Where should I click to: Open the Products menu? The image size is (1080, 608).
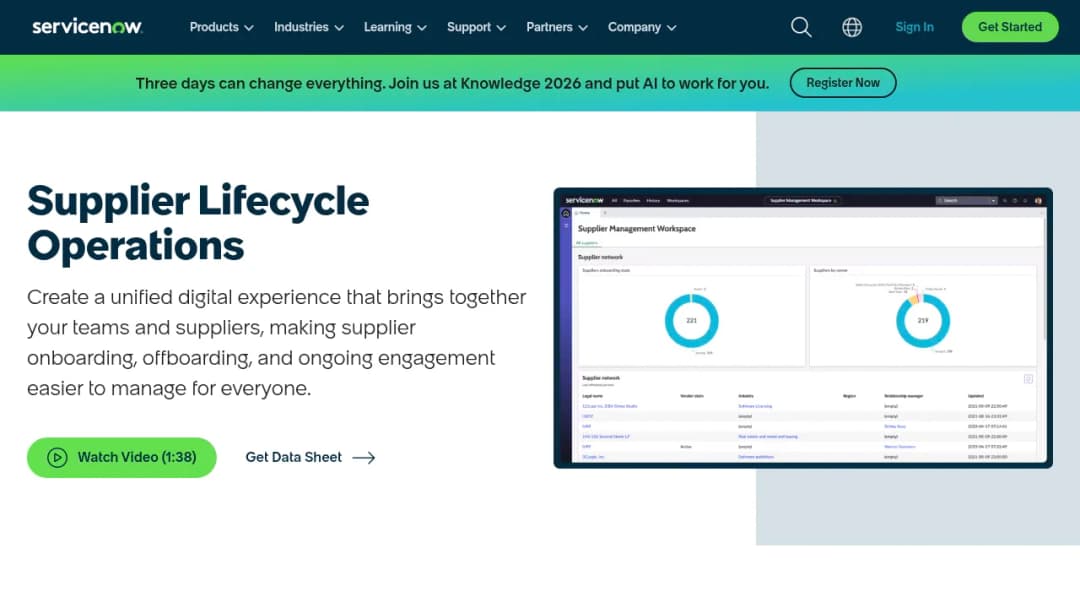coord(221,28)
